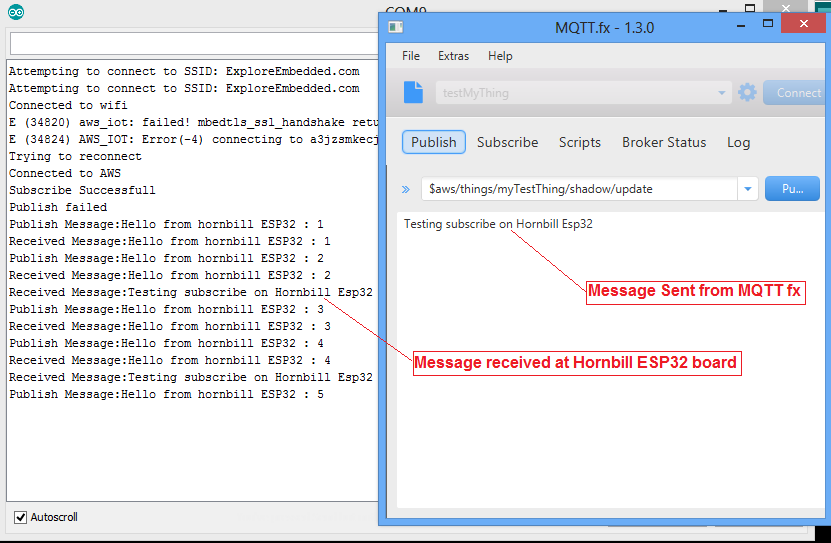Expand the testMyThing profile dropdown
Image resolution: width=831 pixels, height=543 pixels.
coord(722,93)
